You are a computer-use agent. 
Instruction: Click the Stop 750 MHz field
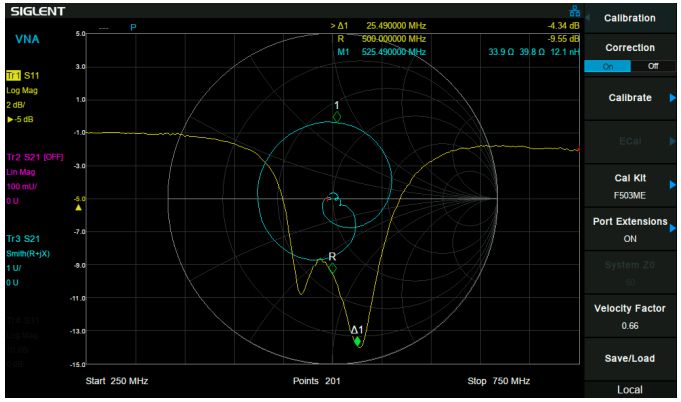tap(499, 381)
